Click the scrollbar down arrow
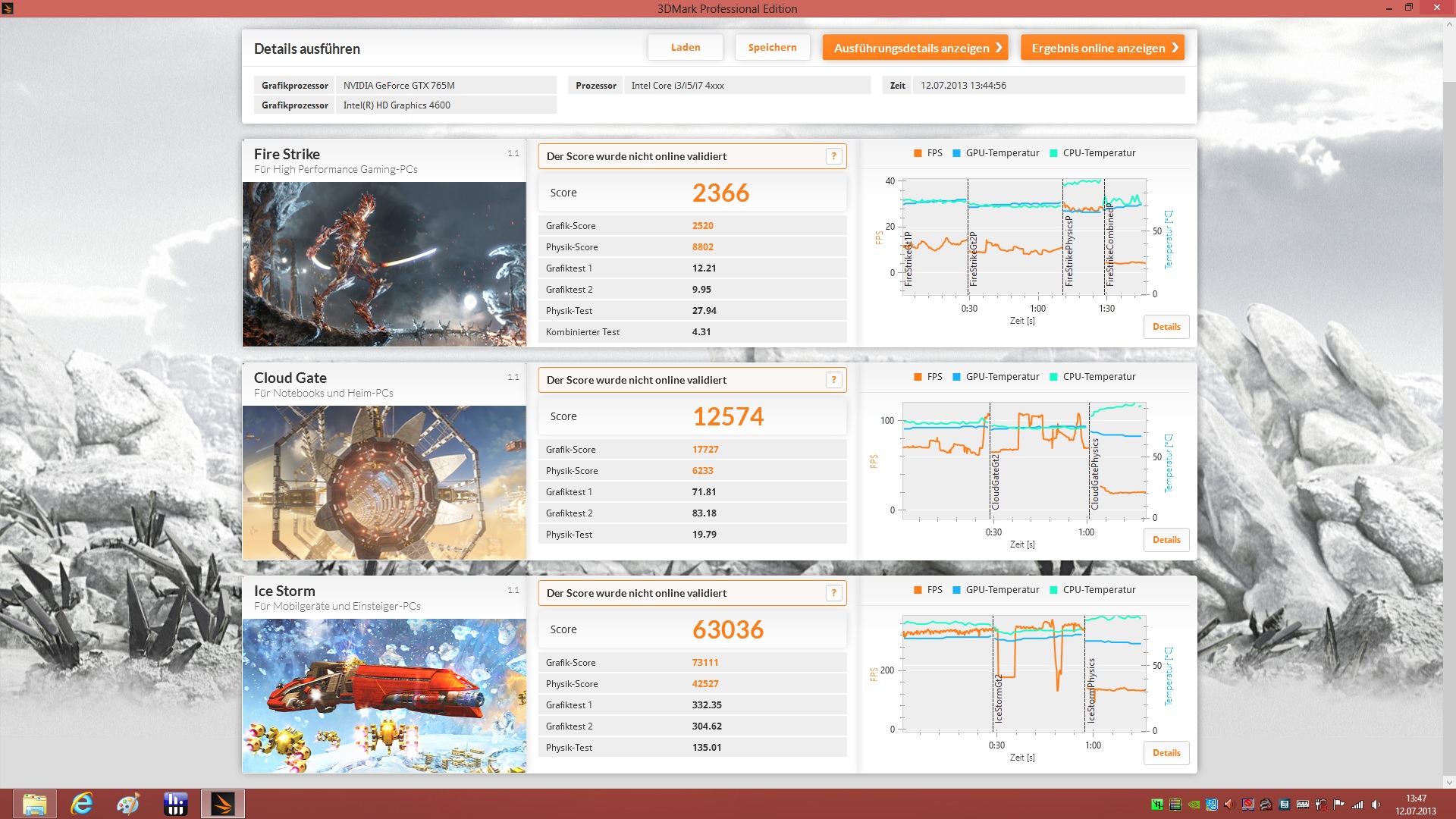The height and width of the screenshot is (819, 1456). click(1449, 783)
